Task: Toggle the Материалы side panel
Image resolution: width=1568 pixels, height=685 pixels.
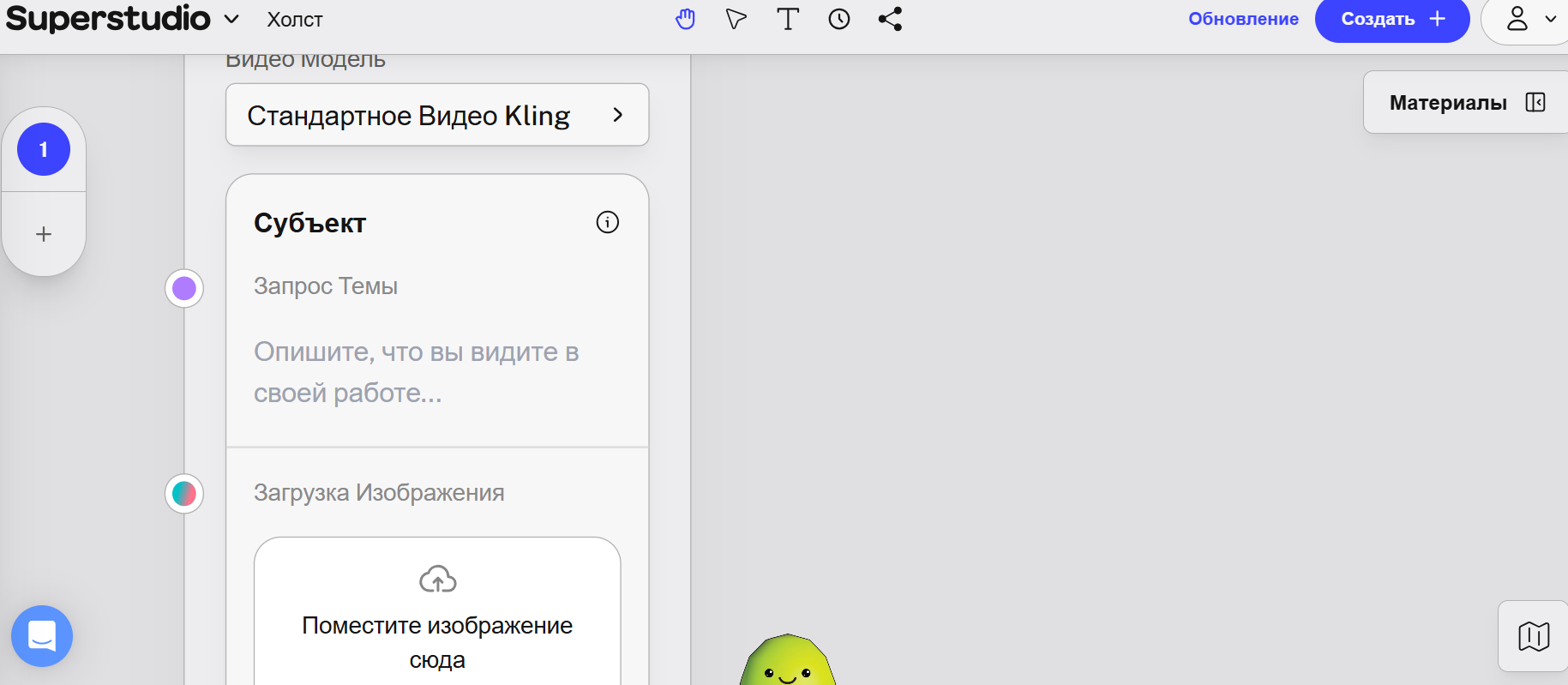Action: (x=1466, y=102)
